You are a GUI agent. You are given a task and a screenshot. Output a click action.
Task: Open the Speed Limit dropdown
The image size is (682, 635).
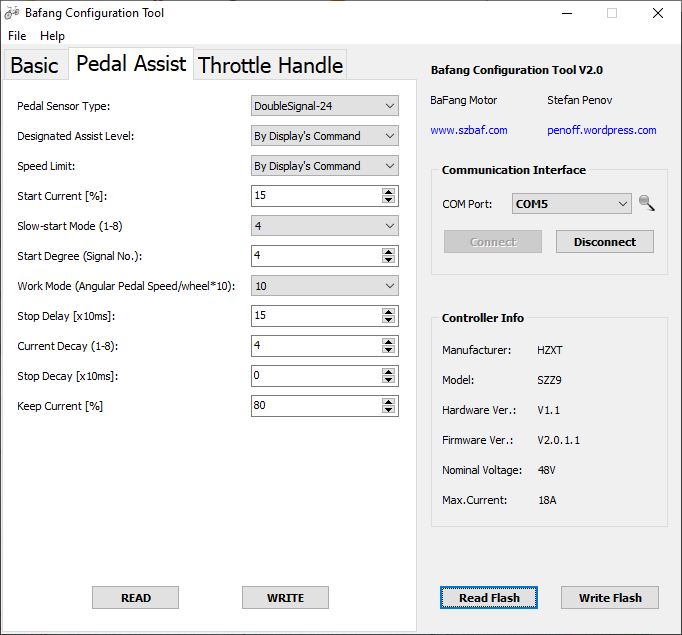click(324, 166)
